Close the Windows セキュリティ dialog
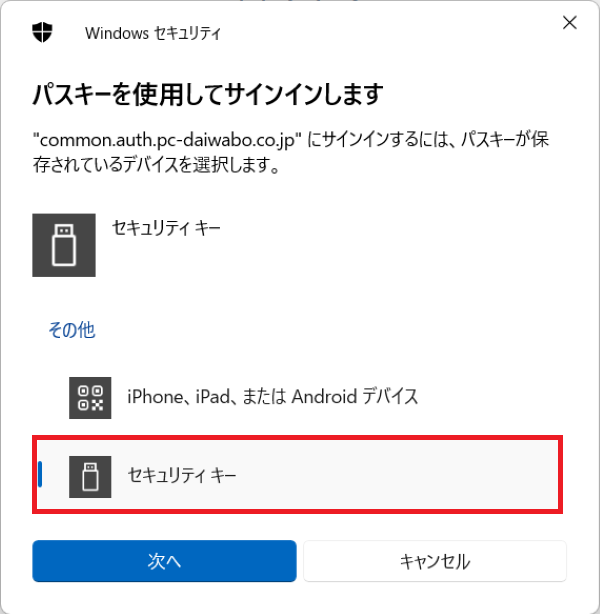 [x=569, y=22]
